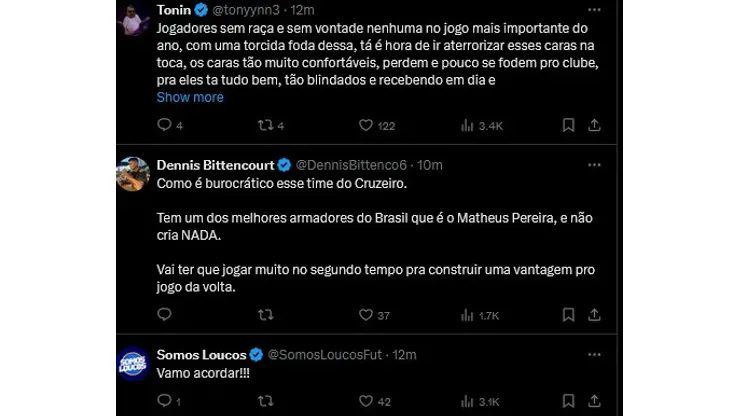Viewport: 740px width, 416px height.
Task: Open Dennis Bittencourt's profile name link
Action: click(214, 164)
